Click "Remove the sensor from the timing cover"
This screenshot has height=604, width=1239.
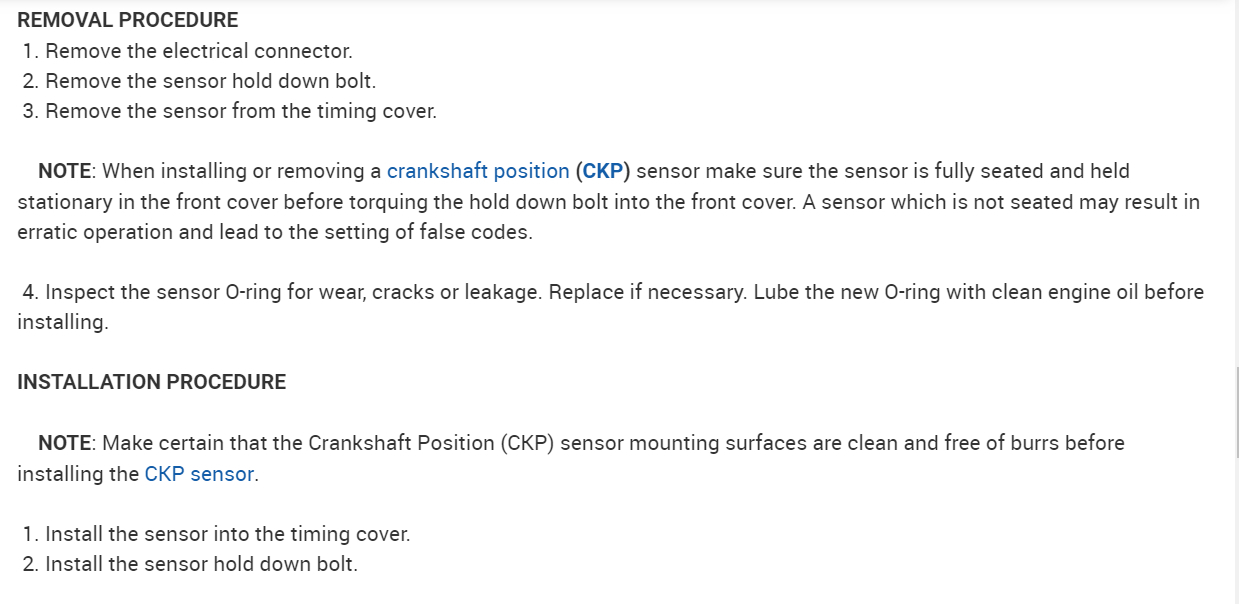pos(240,111)
